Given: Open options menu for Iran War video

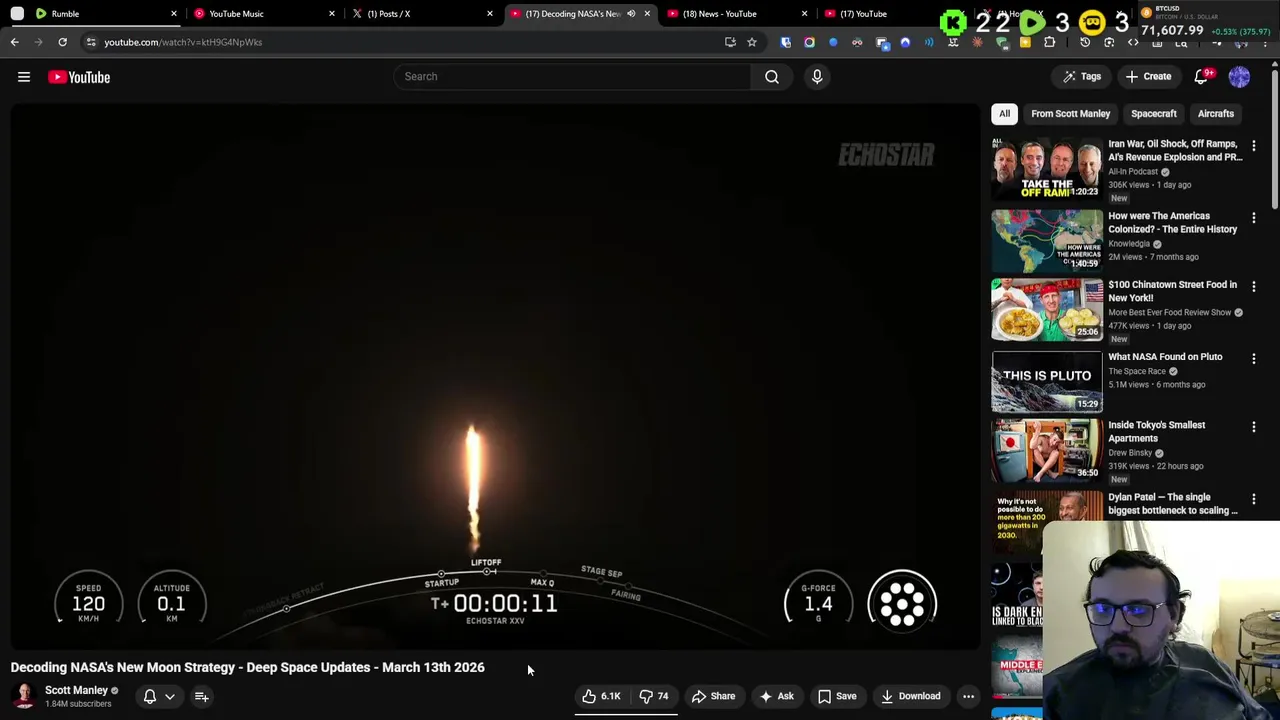Looking at the screenshot, I should (x=1253, y=146).
